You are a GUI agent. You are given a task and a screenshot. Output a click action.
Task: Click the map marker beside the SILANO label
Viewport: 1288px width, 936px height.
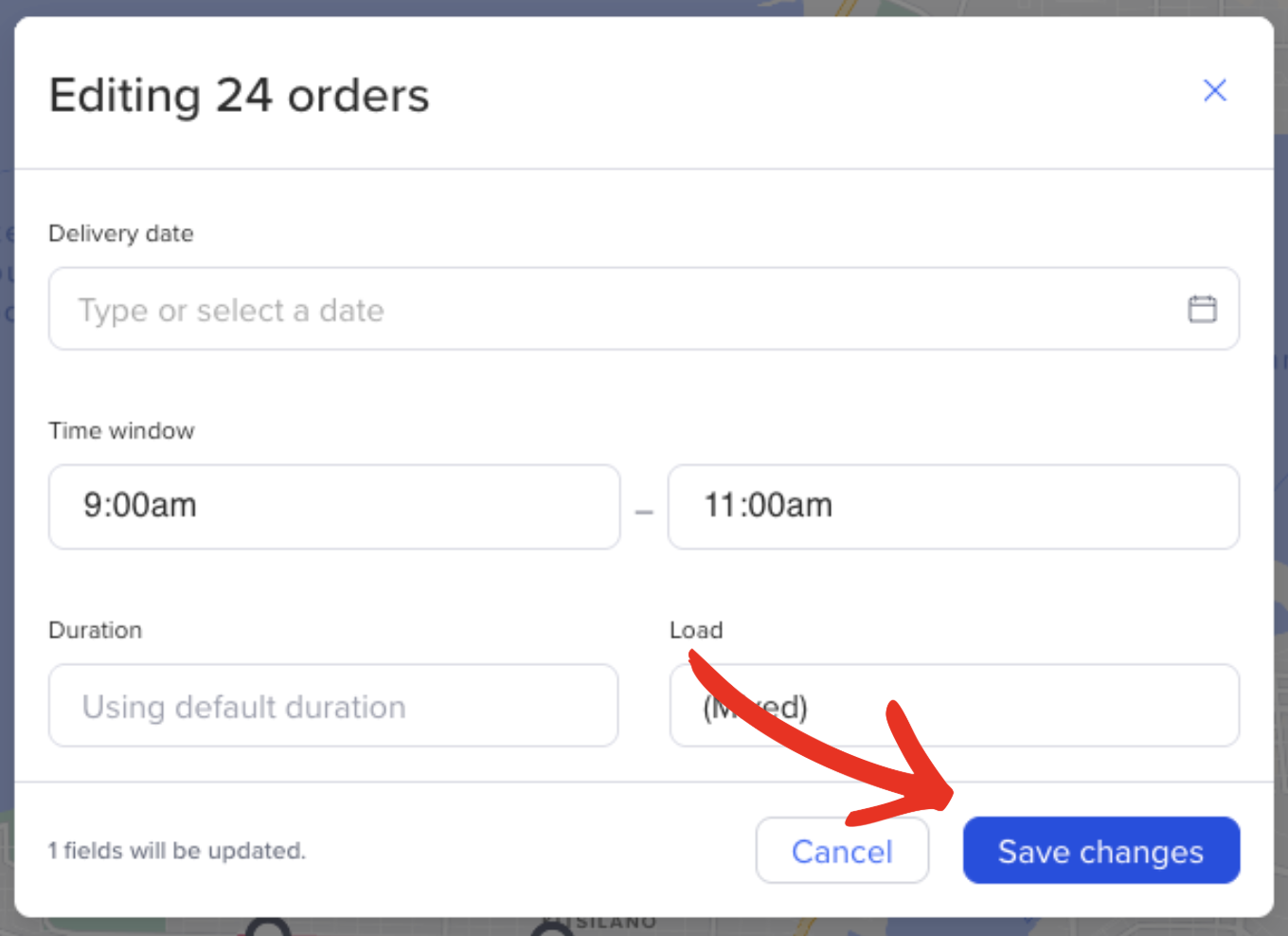pos(552,928)
